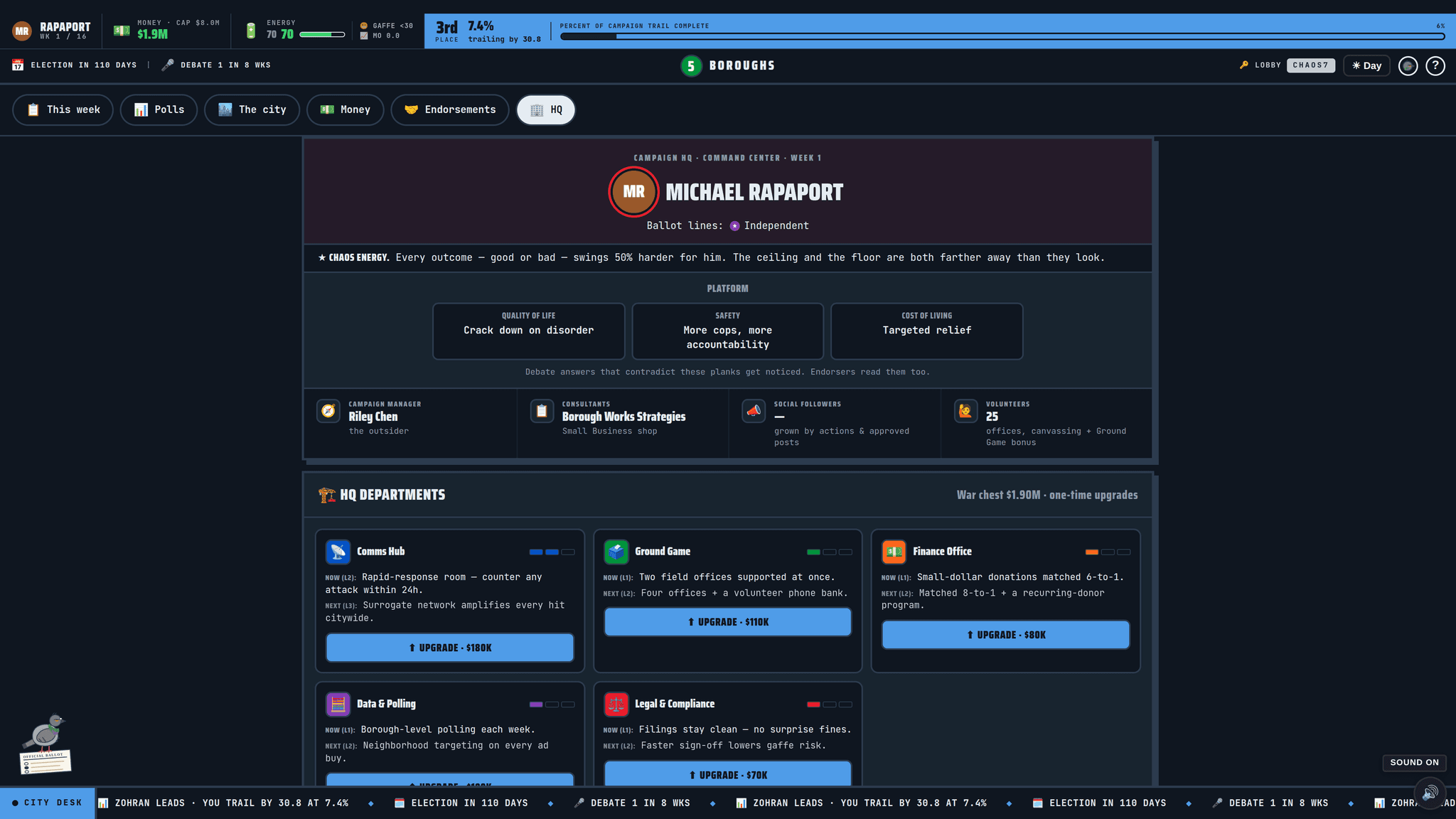Click the election calendar icon

click(18, 65)
